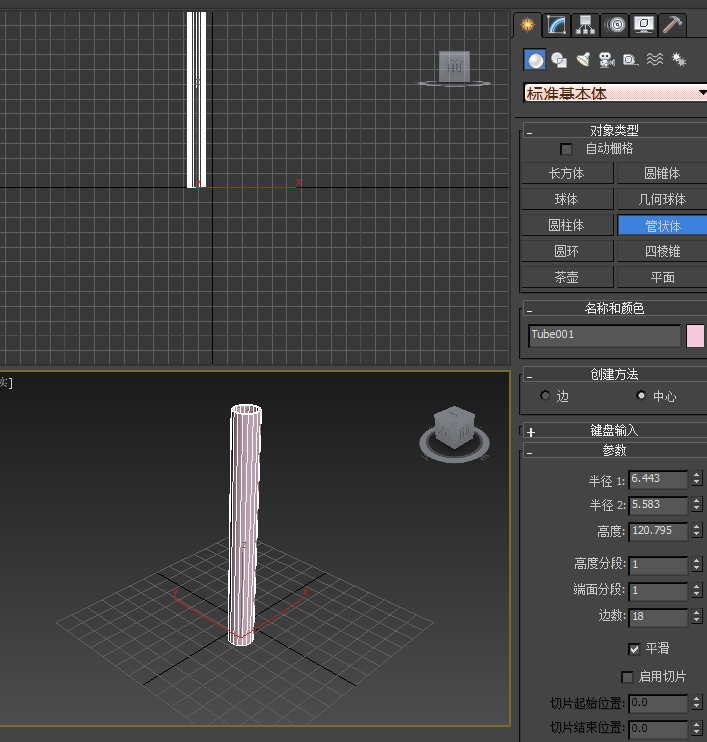Select the Lights category icon

(583, 60)
